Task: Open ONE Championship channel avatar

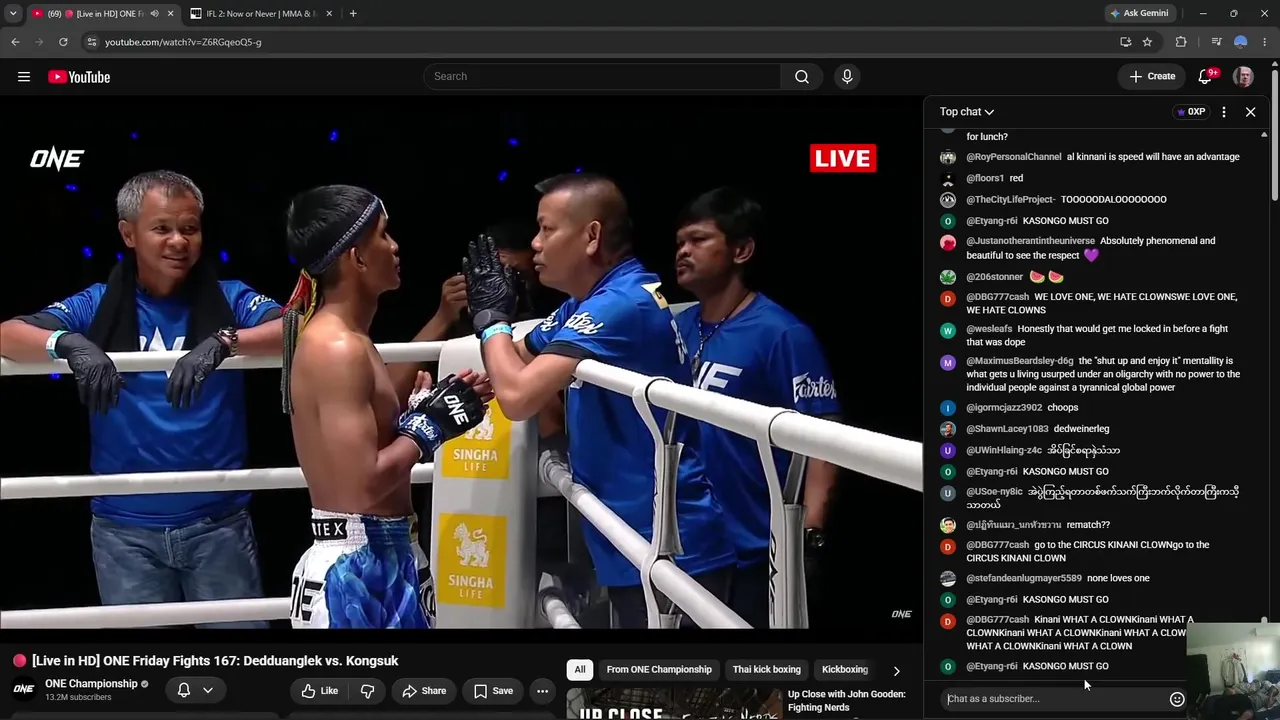Action: (24, 689)
